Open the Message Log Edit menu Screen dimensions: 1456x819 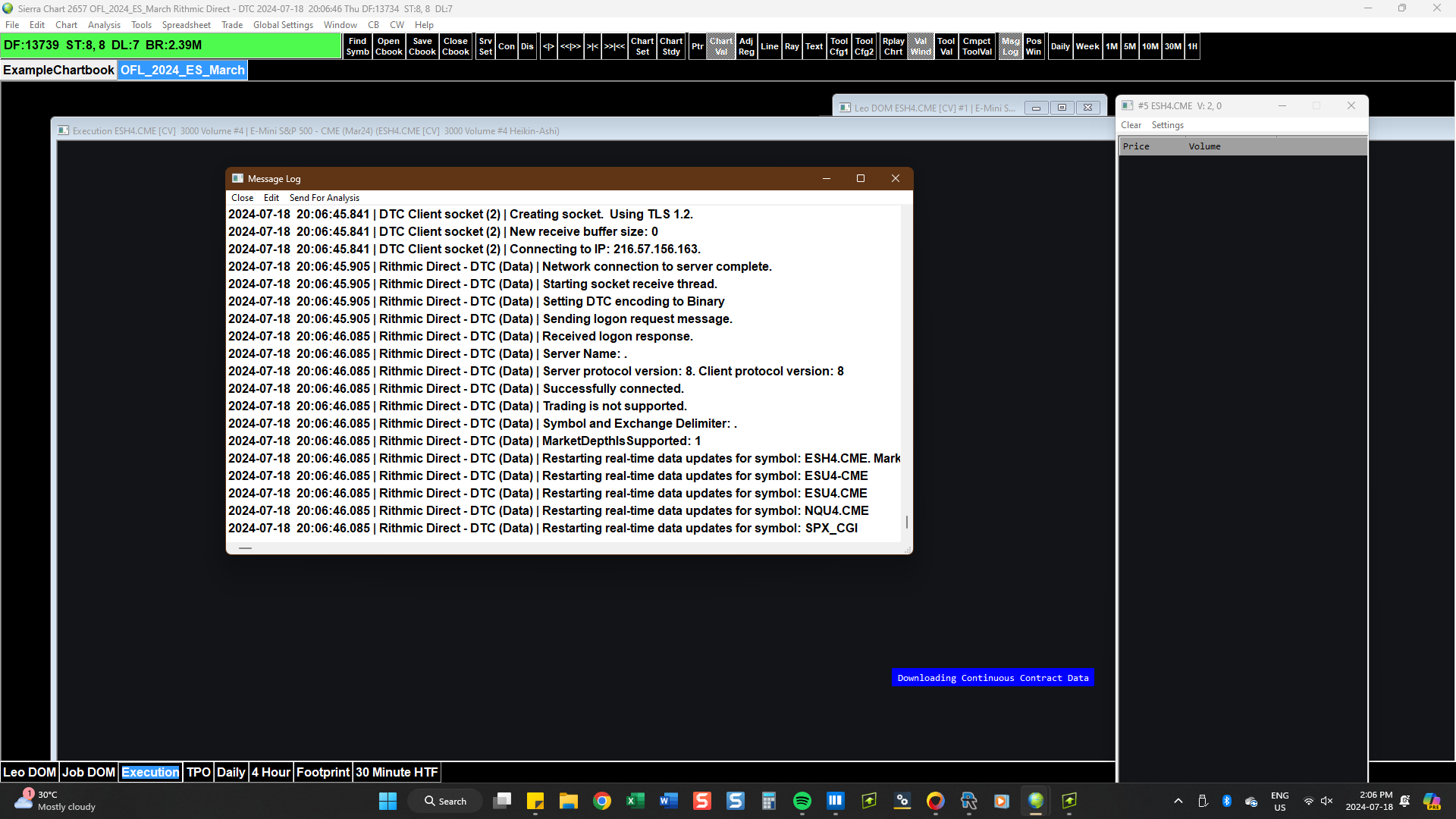point(271,198)
